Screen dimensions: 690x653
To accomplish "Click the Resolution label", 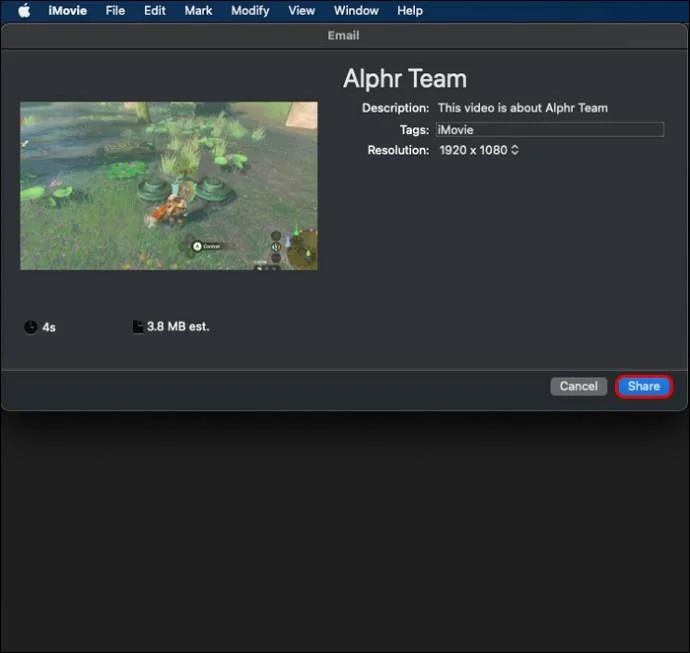I will pyautogui.click(x=398, y=150).
